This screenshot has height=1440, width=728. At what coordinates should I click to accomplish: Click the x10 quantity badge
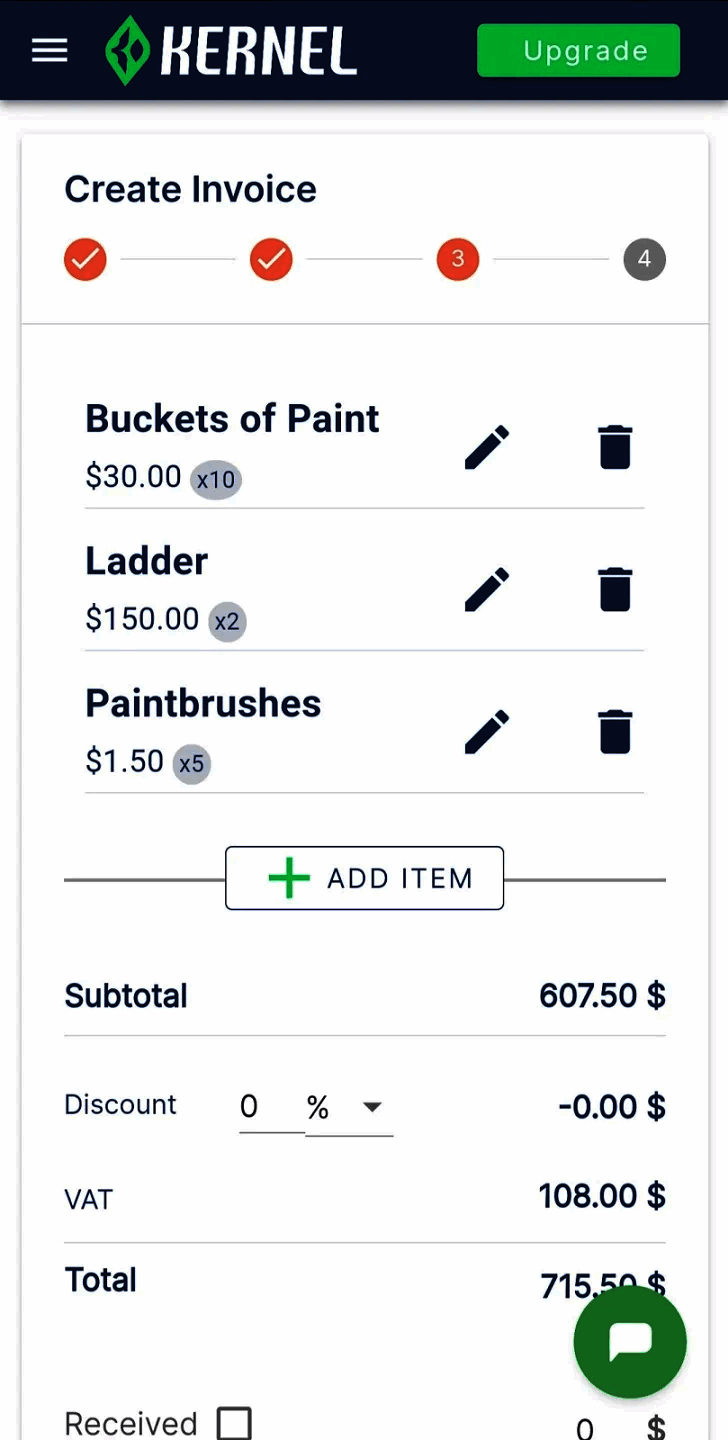click(216, 480)
